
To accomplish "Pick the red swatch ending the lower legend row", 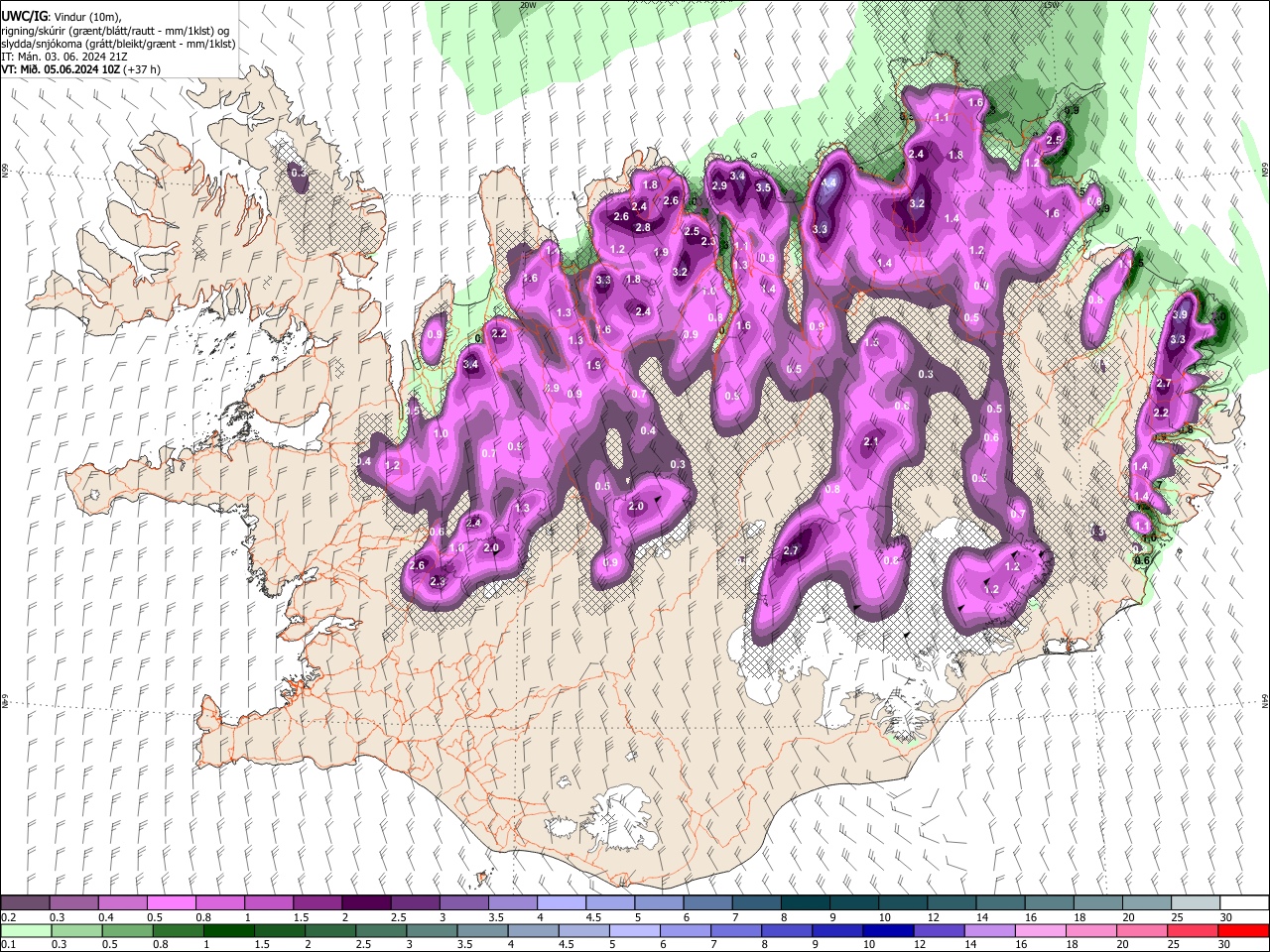I will pyautogui.click(x=1242, y=930).
